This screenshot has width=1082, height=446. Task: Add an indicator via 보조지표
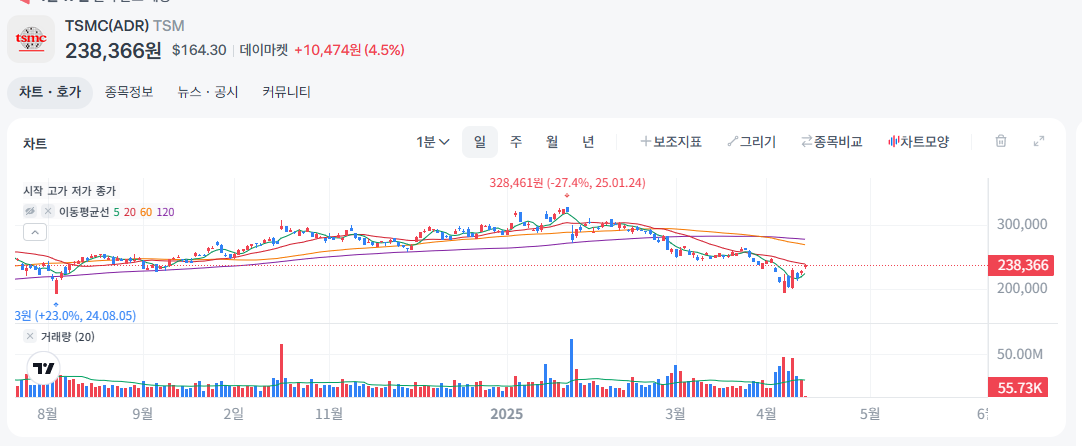point(671,142)
